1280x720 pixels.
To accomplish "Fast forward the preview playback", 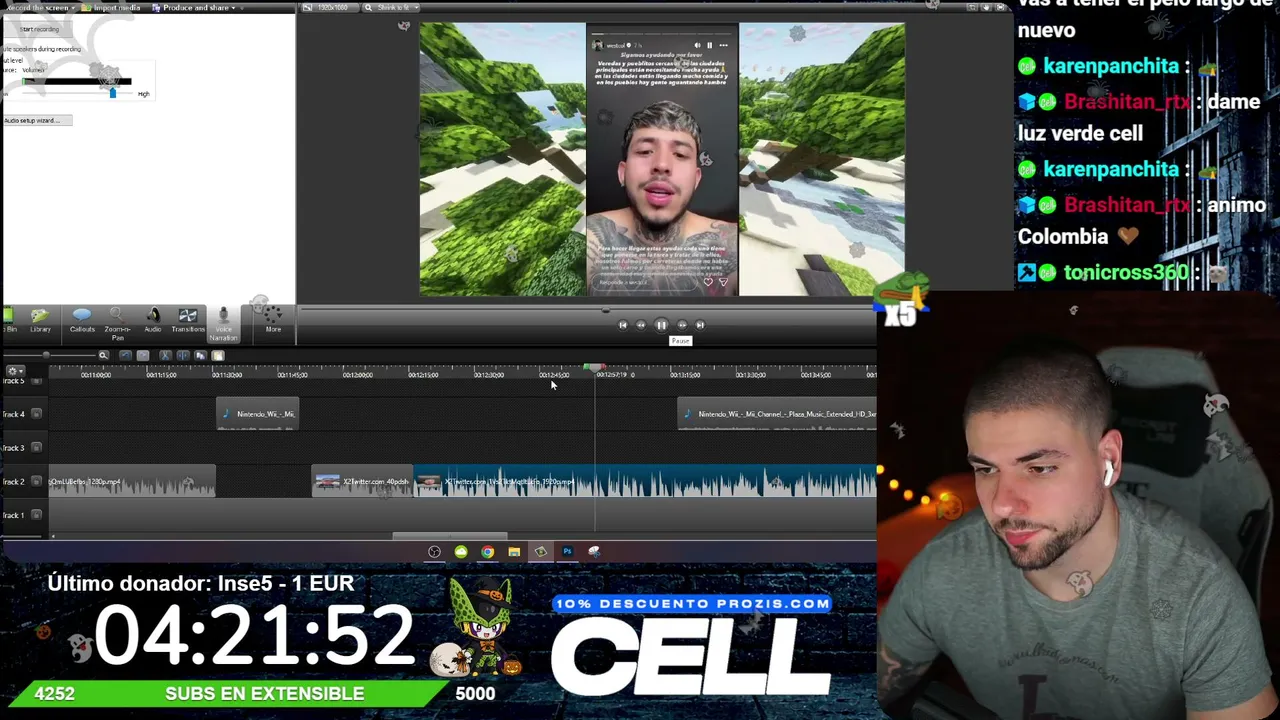I will point(682,325).
